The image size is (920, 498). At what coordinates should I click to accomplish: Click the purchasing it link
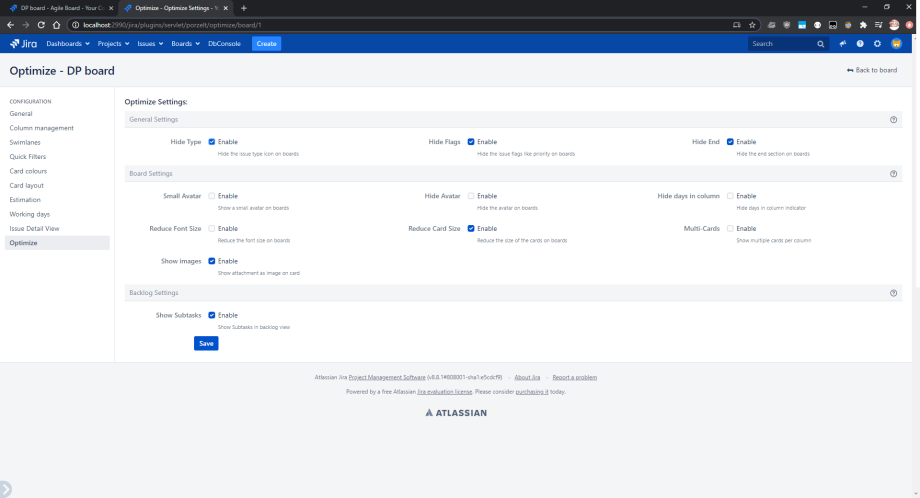click(532, 392)
